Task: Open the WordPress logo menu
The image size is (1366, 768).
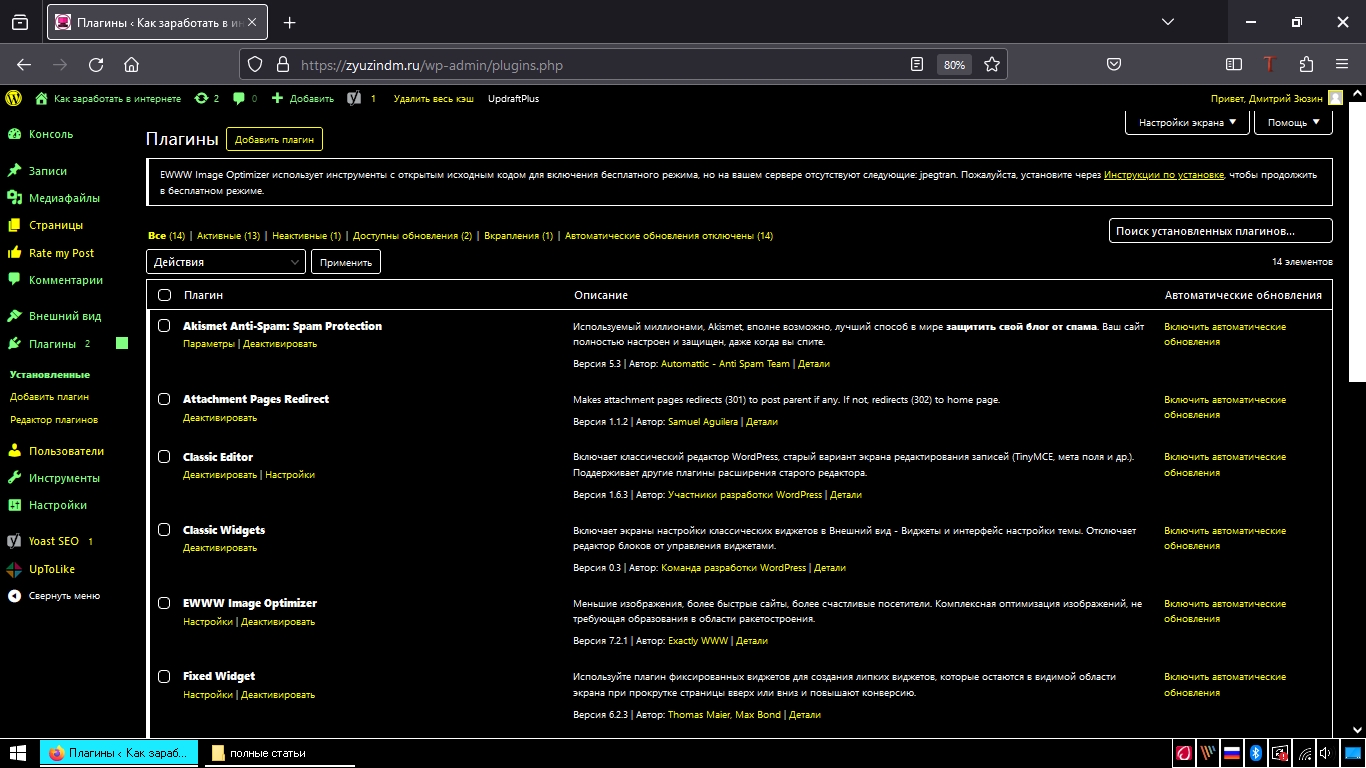Action: click(13, 98)
